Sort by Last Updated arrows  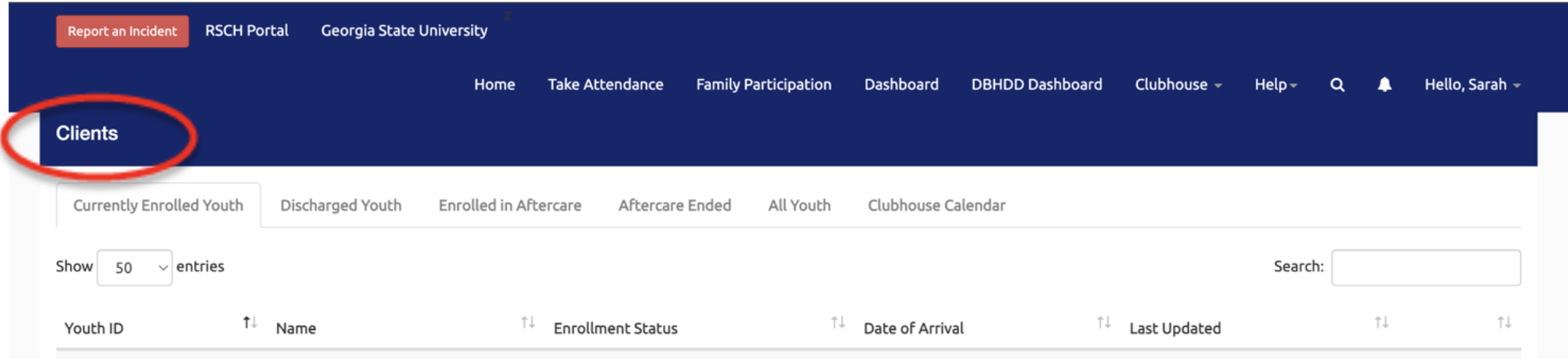(x=1382, y=323)
